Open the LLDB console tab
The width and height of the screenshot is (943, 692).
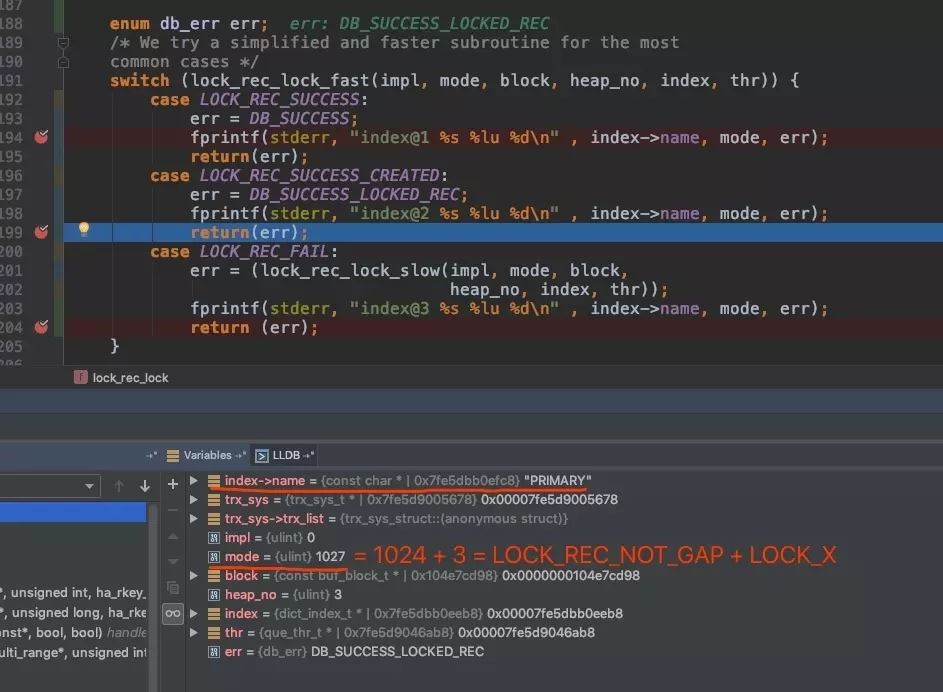(285, 455)
